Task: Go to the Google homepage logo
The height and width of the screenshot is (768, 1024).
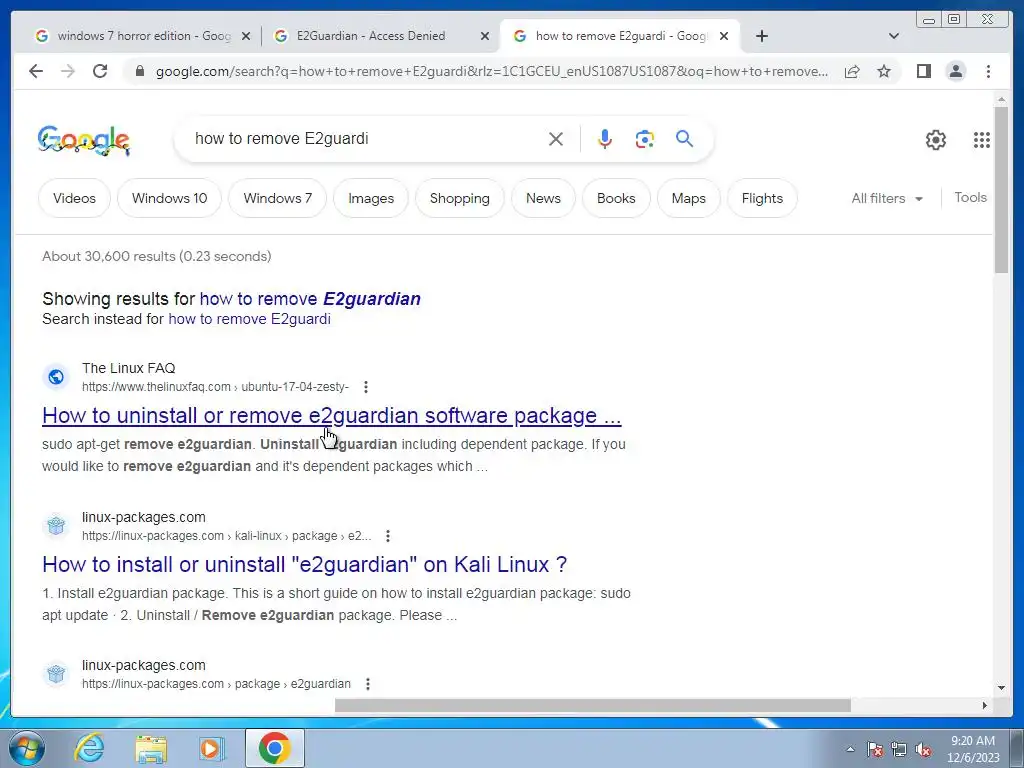Action: [84, 140]
